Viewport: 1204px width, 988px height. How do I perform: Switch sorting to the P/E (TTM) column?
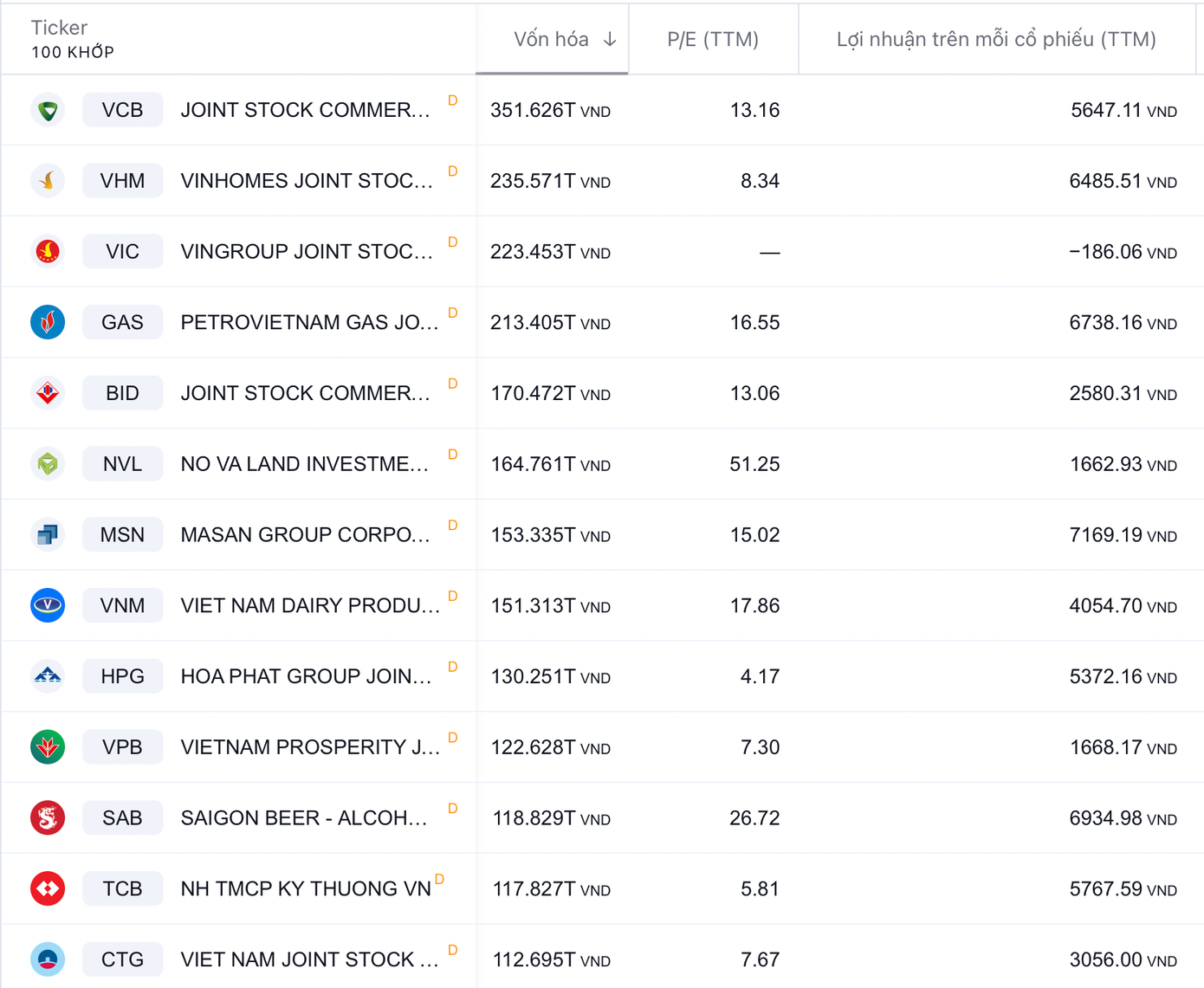pyautogui.click(x=712, y=39)
